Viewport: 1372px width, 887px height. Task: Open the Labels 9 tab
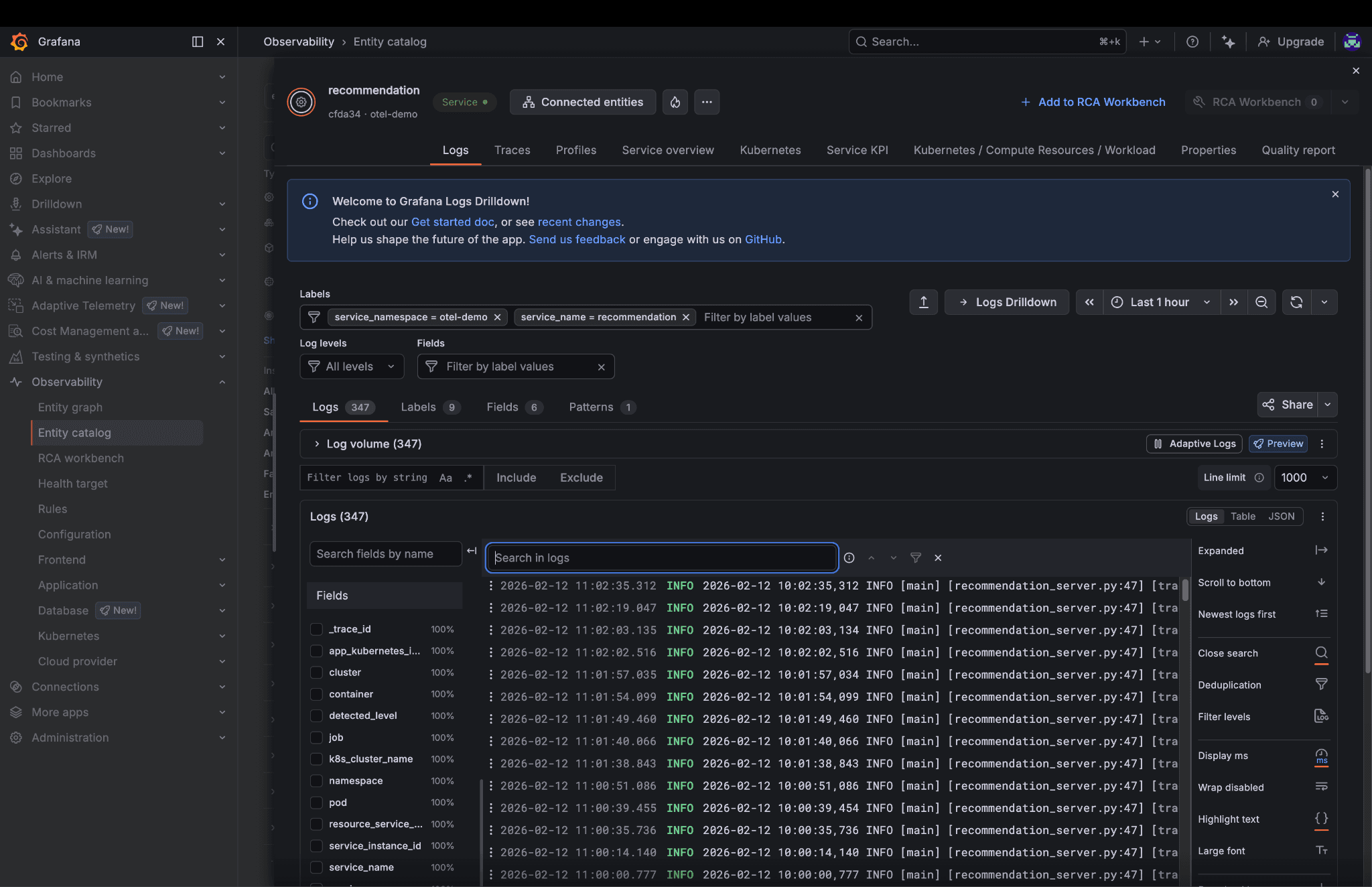click(x=430, y=407)
